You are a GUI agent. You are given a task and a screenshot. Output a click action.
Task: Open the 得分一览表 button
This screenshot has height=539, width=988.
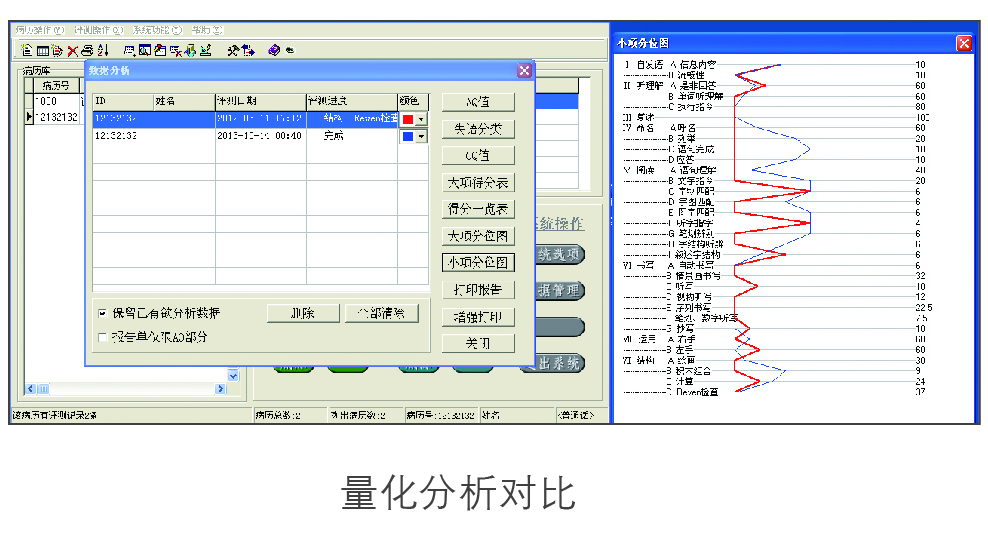[478, 209]
